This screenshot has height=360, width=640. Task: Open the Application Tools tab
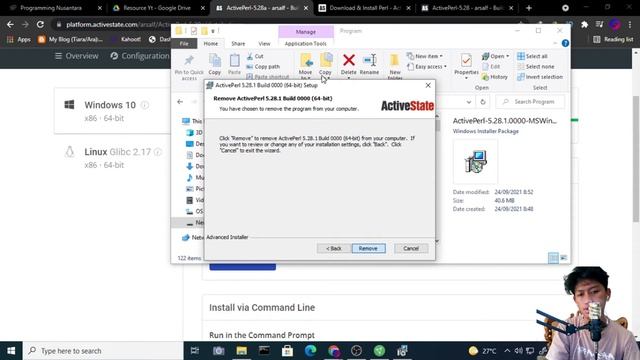point(306,44)
